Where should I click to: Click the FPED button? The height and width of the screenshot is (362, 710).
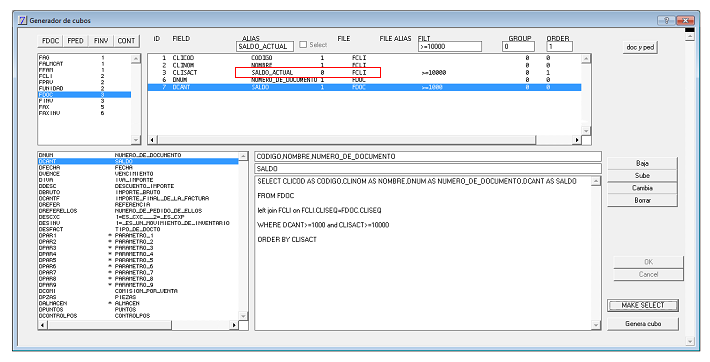[x=75, y=41]
